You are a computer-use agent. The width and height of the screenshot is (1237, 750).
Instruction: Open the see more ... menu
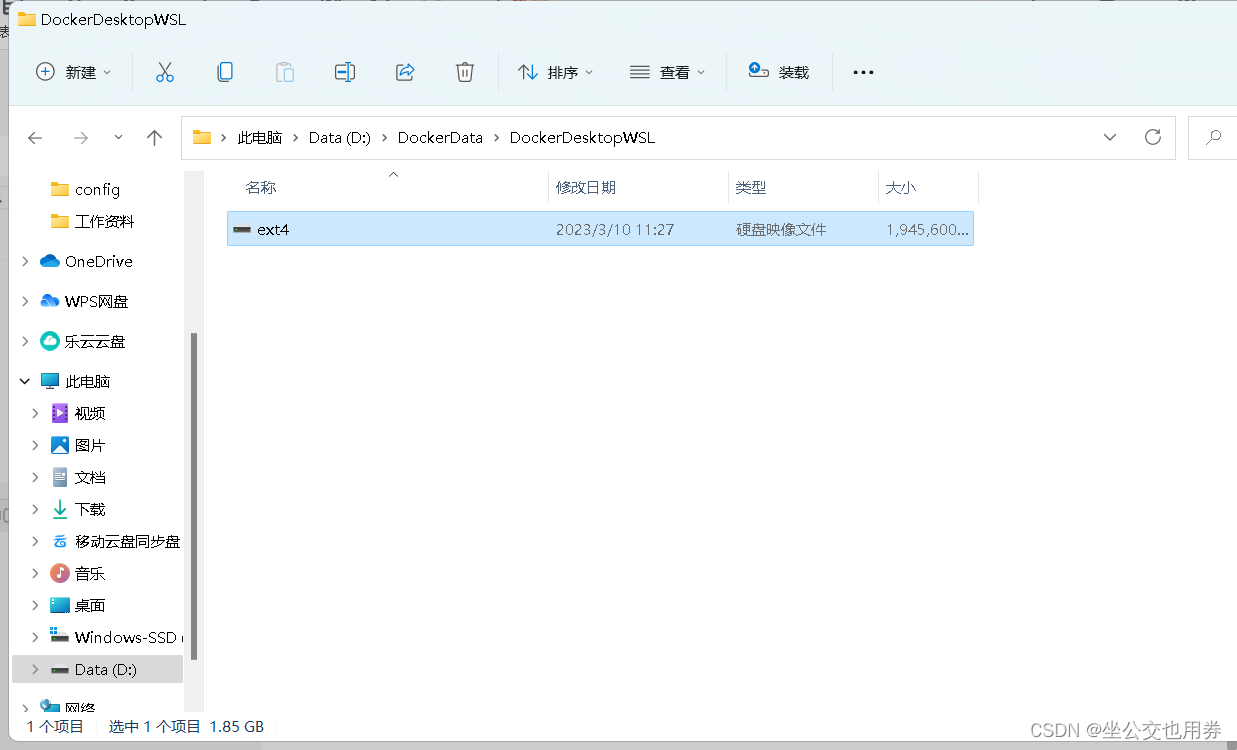862,71
